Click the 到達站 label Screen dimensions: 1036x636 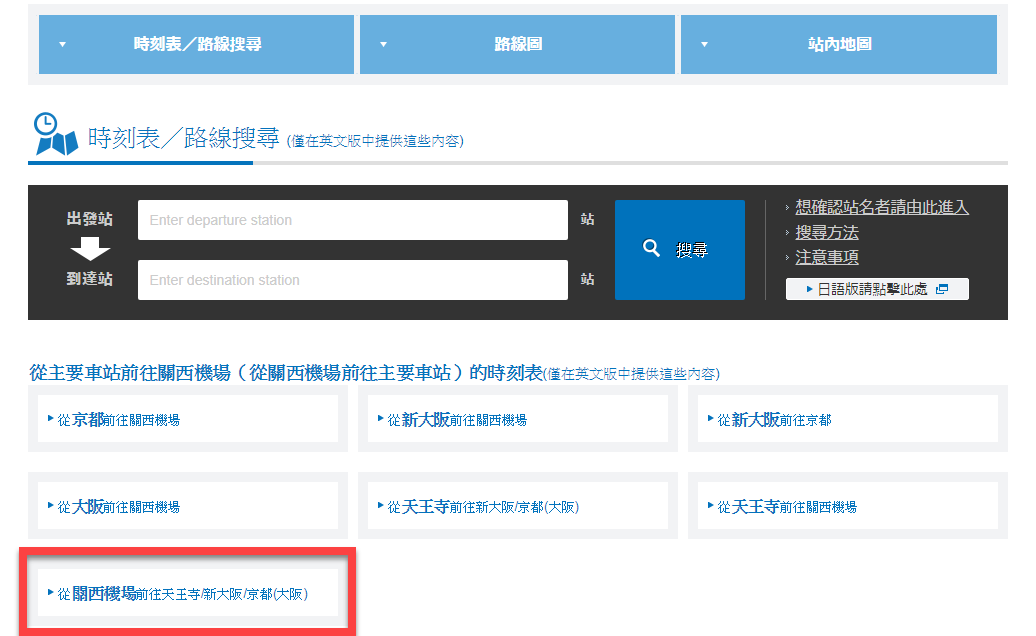[x=90, y=279]
